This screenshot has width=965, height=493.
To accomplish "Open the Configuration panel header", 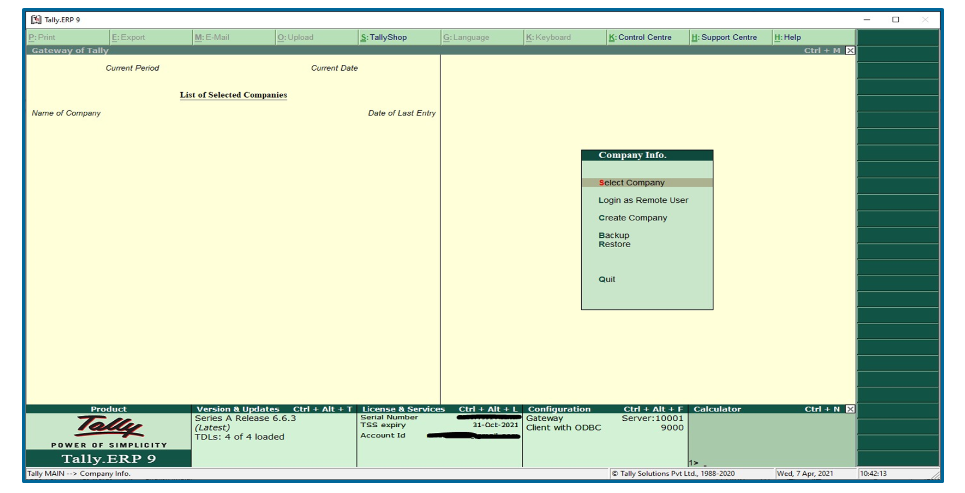I will (605, 409).
